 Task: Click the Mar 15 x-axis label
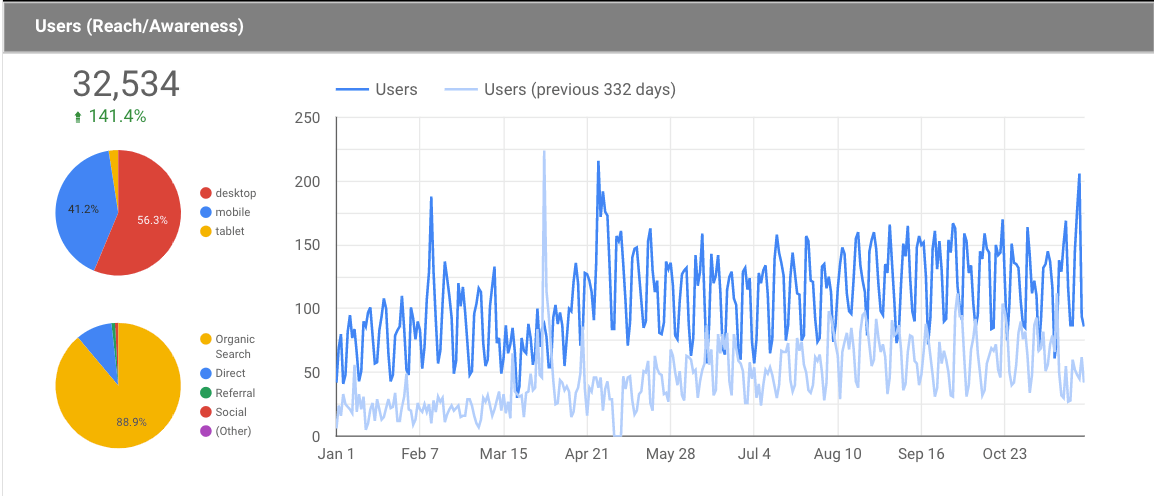tap(503, 454)
